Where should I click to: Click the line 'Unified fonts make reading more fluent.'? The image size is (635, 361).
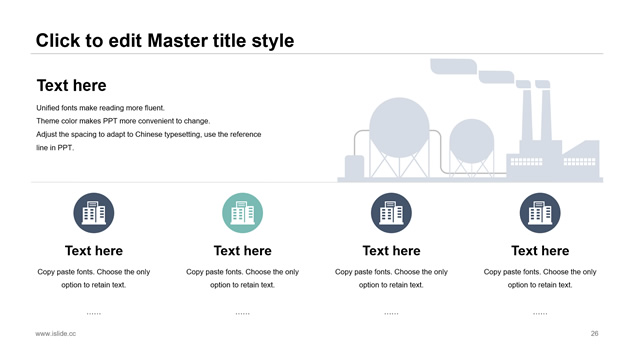point(100,108)
